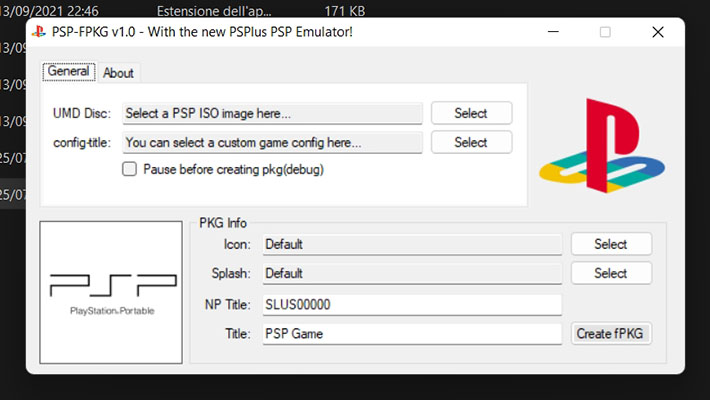Select a config-title file
Image resolution: width=710 pixels, height=400 pixels.
pyautogui.click(x=471, y=142)
